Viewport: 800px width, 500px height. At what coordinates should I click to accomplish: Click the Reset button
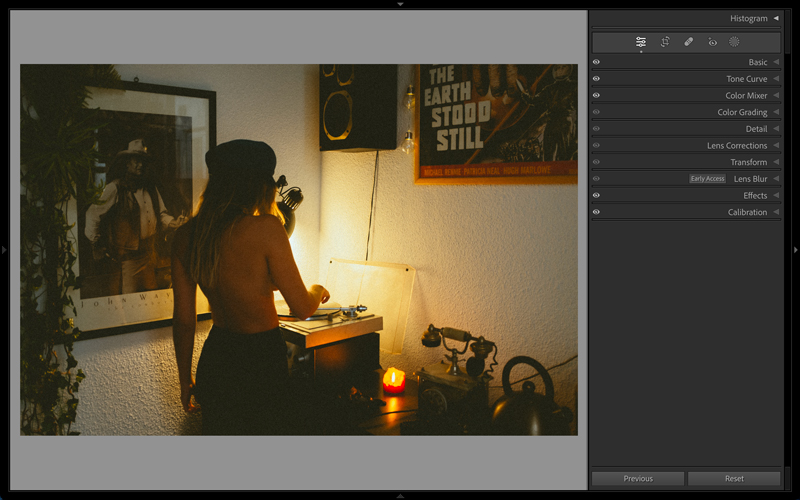coord(734,479)
